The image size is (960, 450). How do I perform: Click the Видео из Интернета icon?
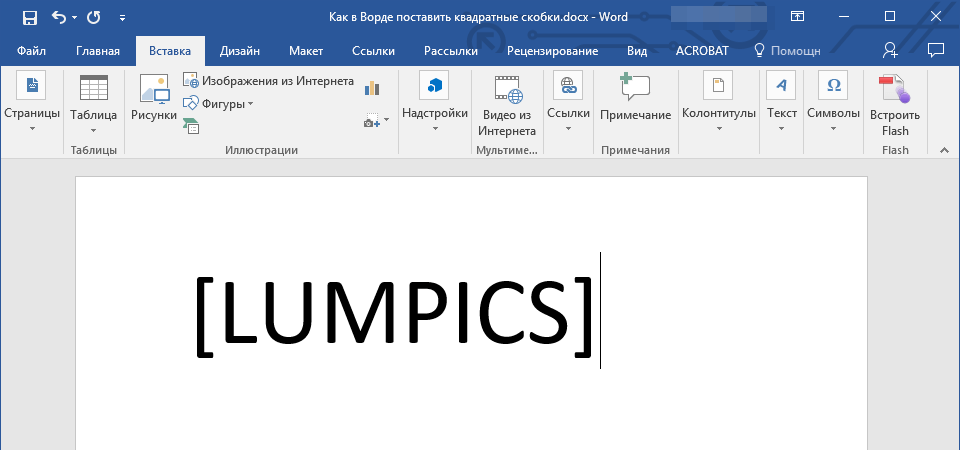506,105
